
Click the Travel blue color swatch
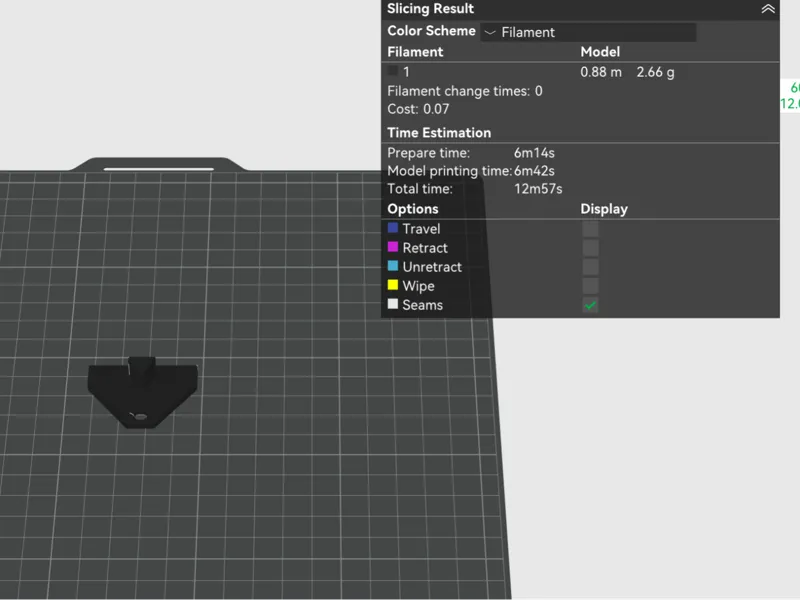pyautogui.click(x=392, y=228)
